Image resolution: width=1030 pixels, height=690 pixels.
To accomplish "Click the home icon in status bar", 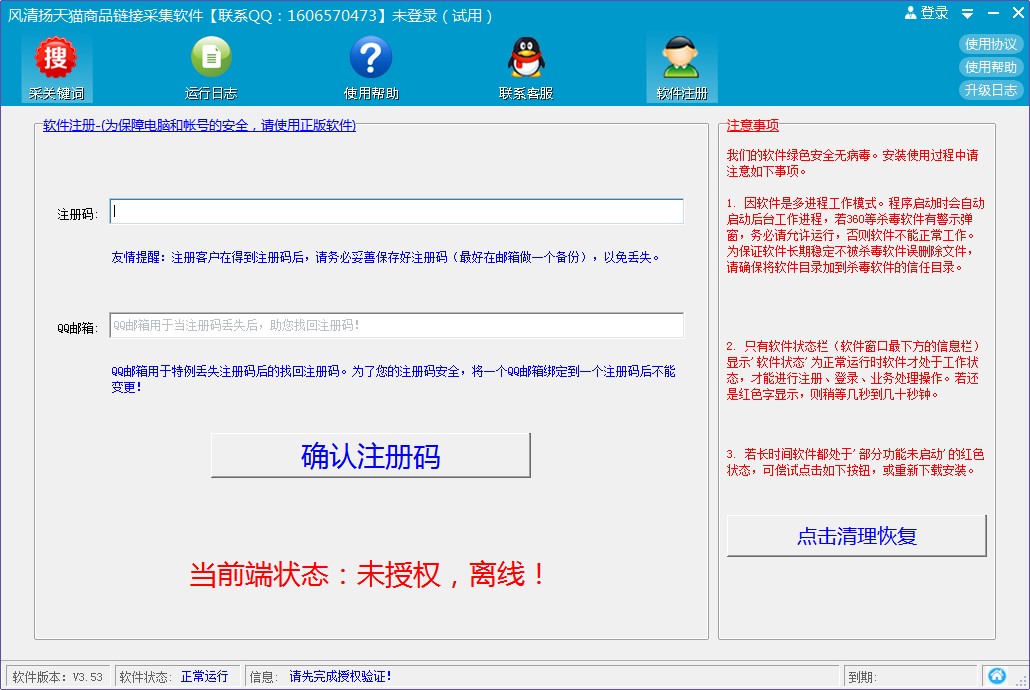I will coord(996,676).
